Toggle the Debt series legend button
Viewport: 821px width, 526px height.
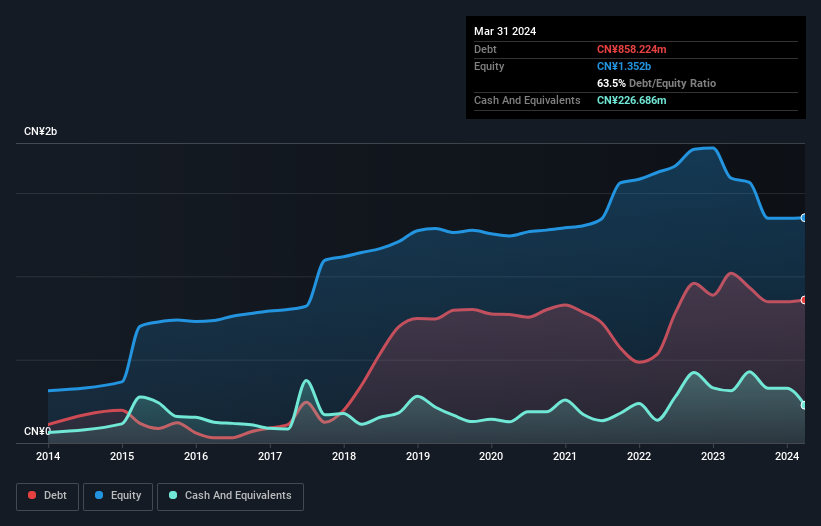tap(47, 496)
